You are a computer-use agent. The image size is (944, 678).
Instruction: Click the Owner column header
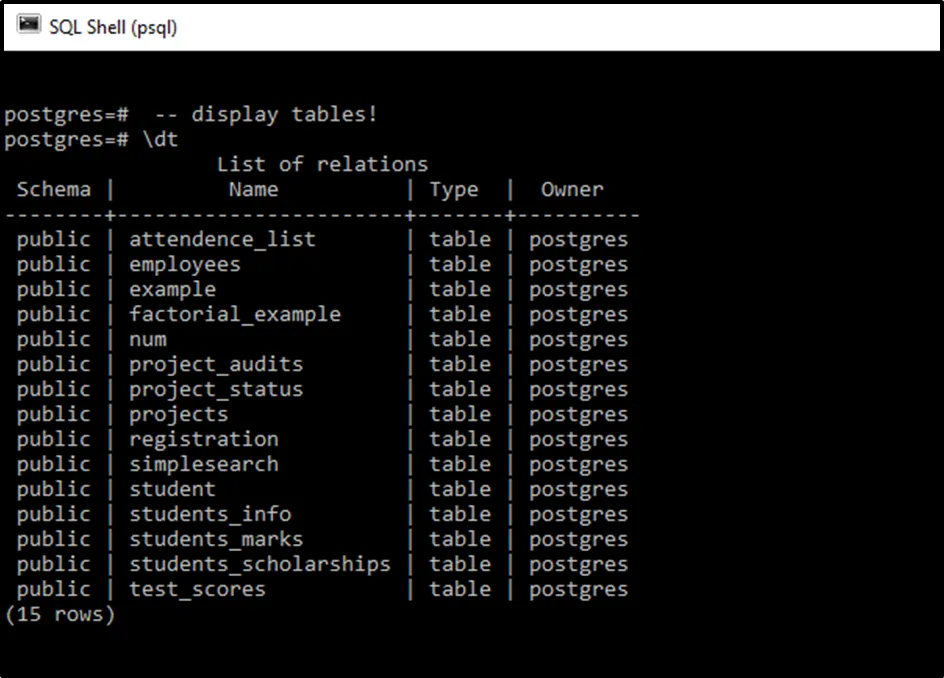[x=572, y=190]
